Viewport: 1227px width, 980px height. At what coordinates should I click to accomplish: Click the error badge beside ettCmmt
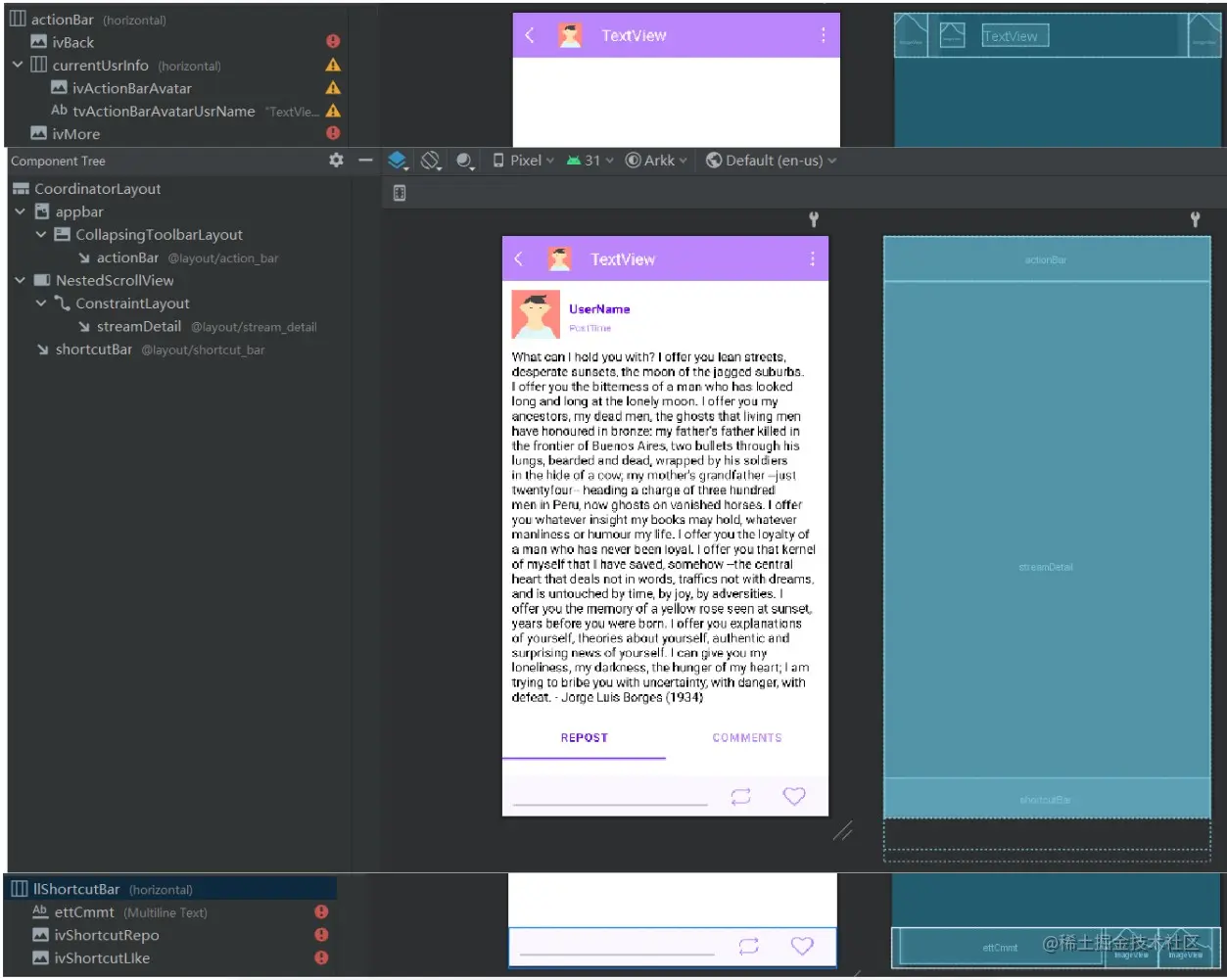point(320,911)
